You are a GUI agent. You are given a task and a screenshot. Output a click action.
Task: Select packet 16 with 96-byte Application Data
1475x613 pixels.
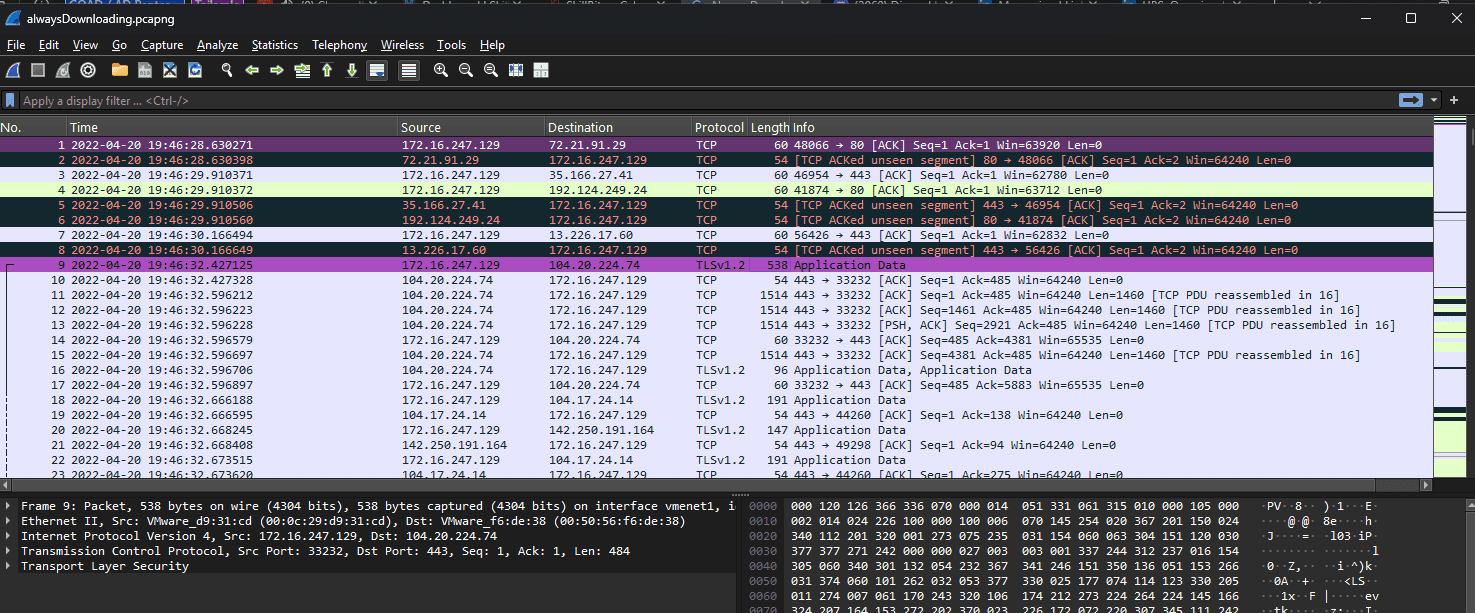click(716, 370)
